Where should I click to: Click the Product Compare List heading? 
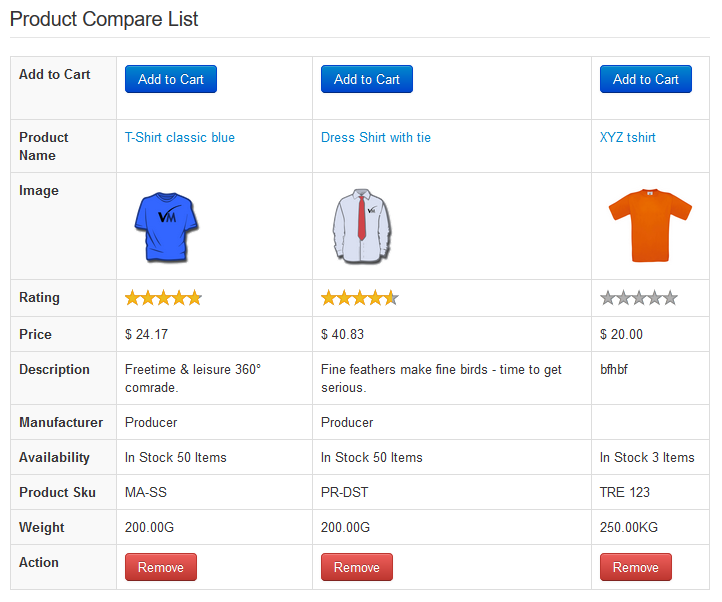pos(104,19)
